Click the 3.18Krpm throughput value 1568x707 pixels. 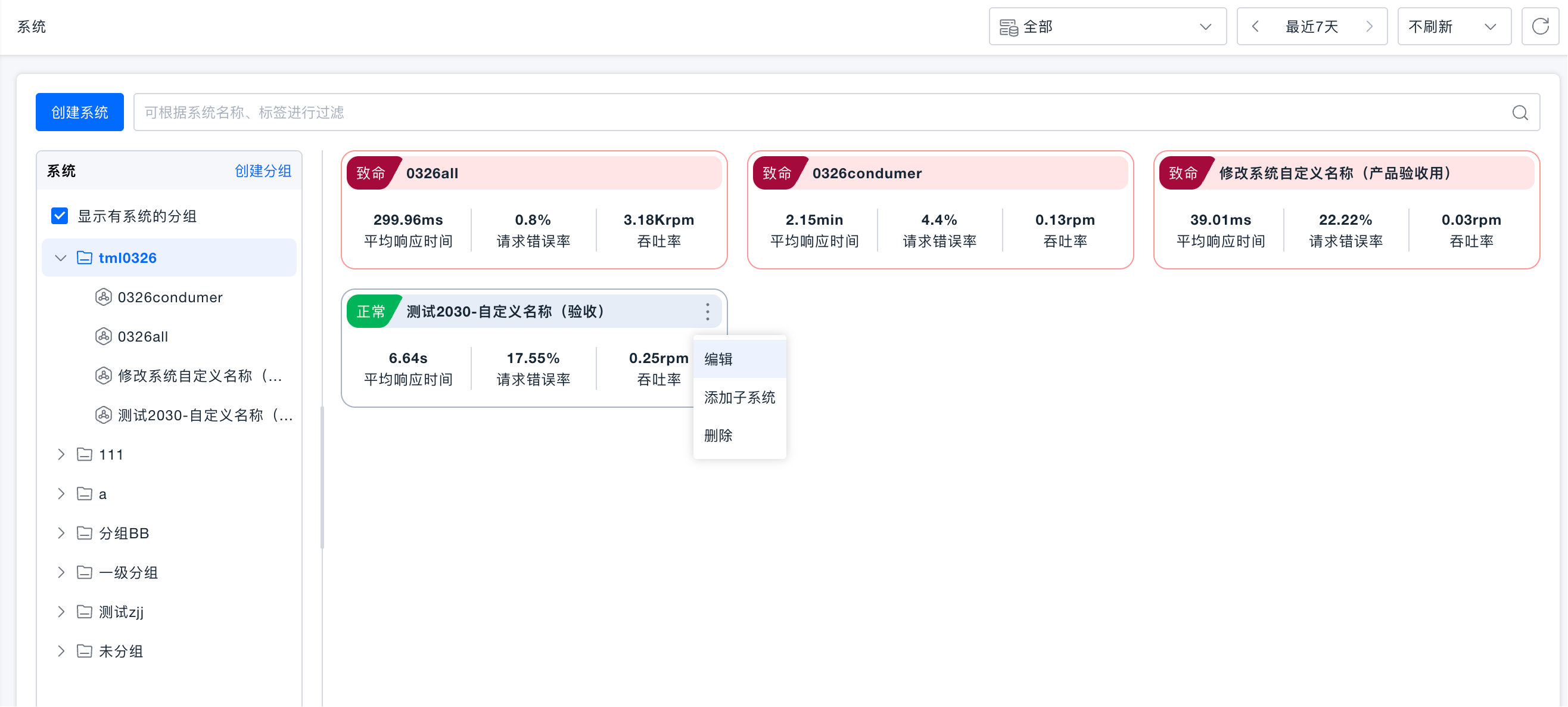[x=659, y=220]
